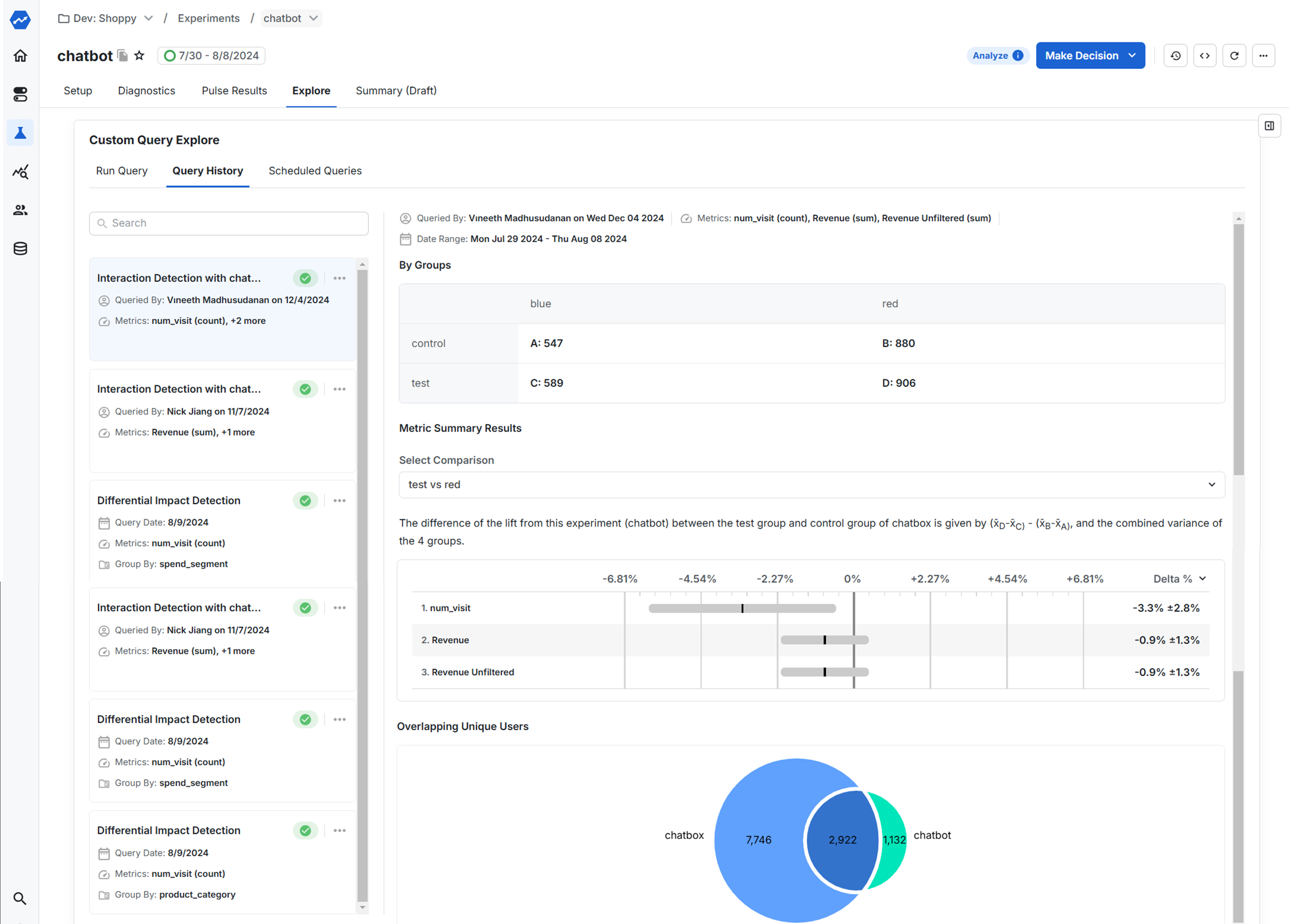
Task: Open the Data sources icon in sidebar
Action: coord(20,248)
